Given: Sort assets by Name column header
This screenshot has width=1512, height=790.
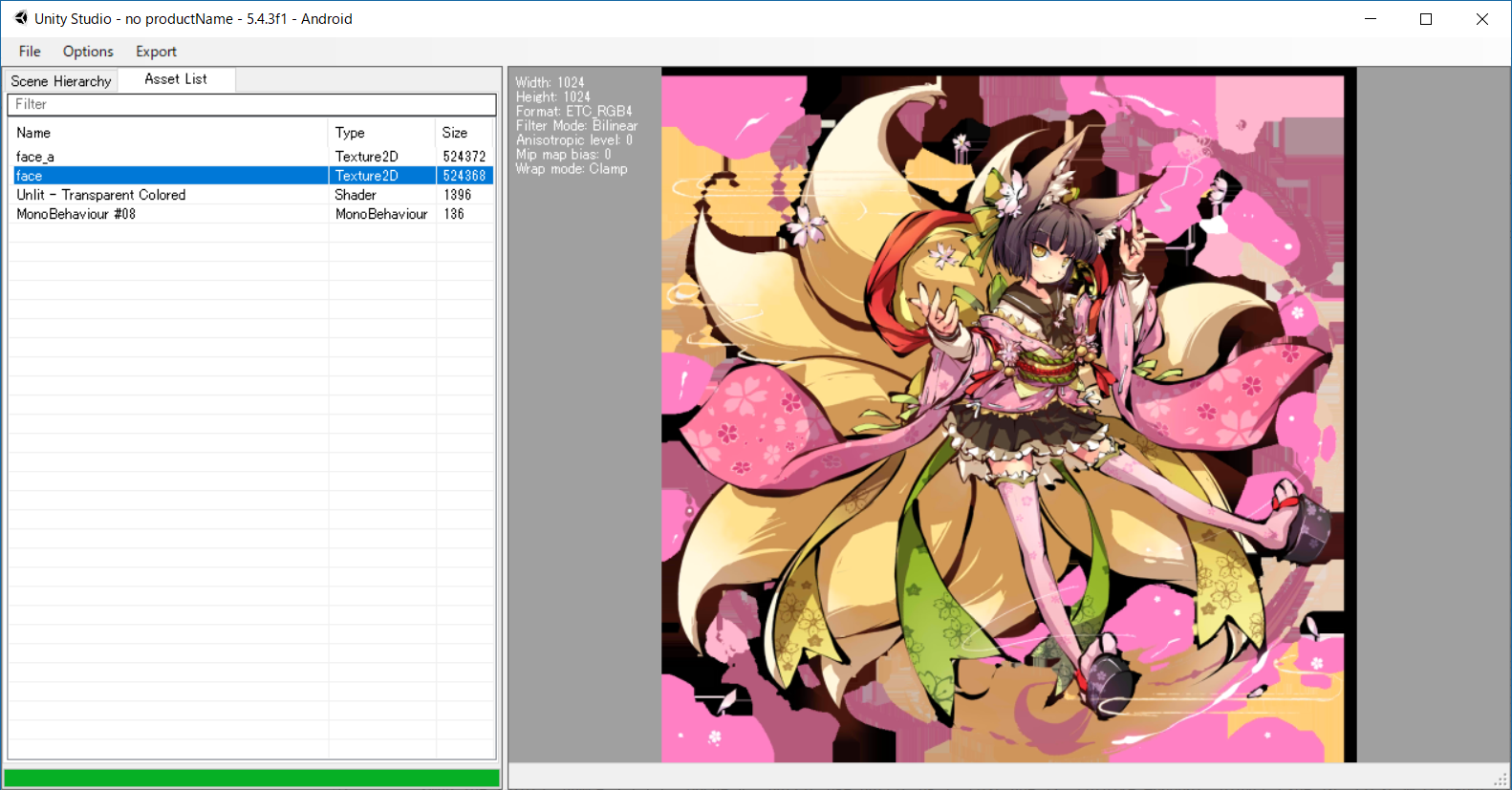Looking at the screenshot, I should pos(168,133).
